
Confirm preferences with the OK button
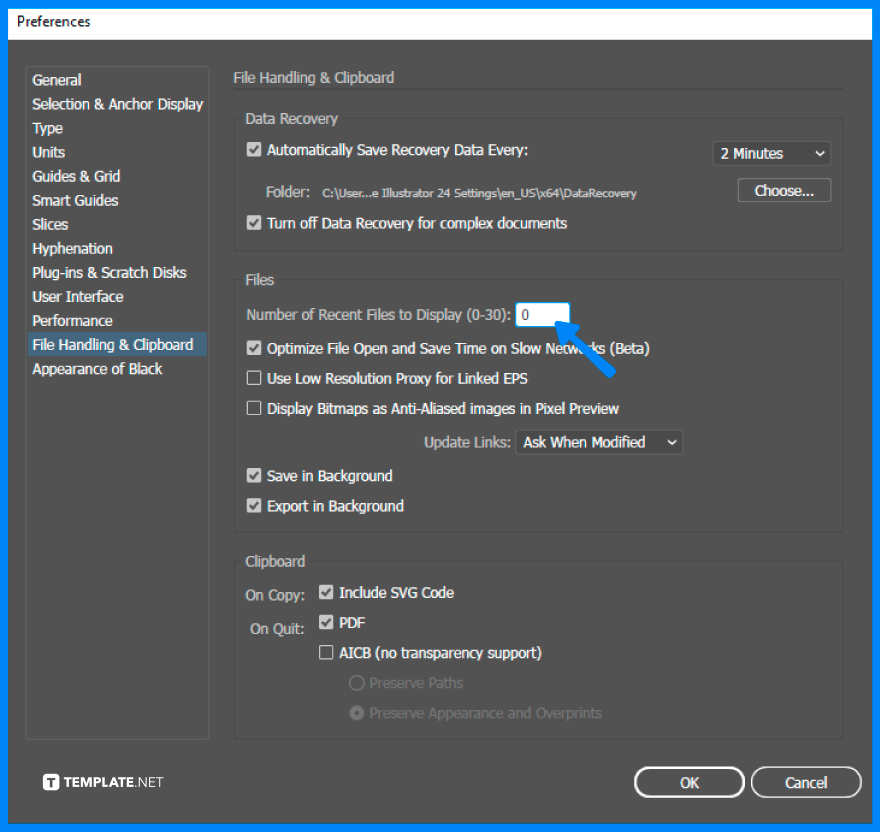pyautogui.click(x=688, y=781)
